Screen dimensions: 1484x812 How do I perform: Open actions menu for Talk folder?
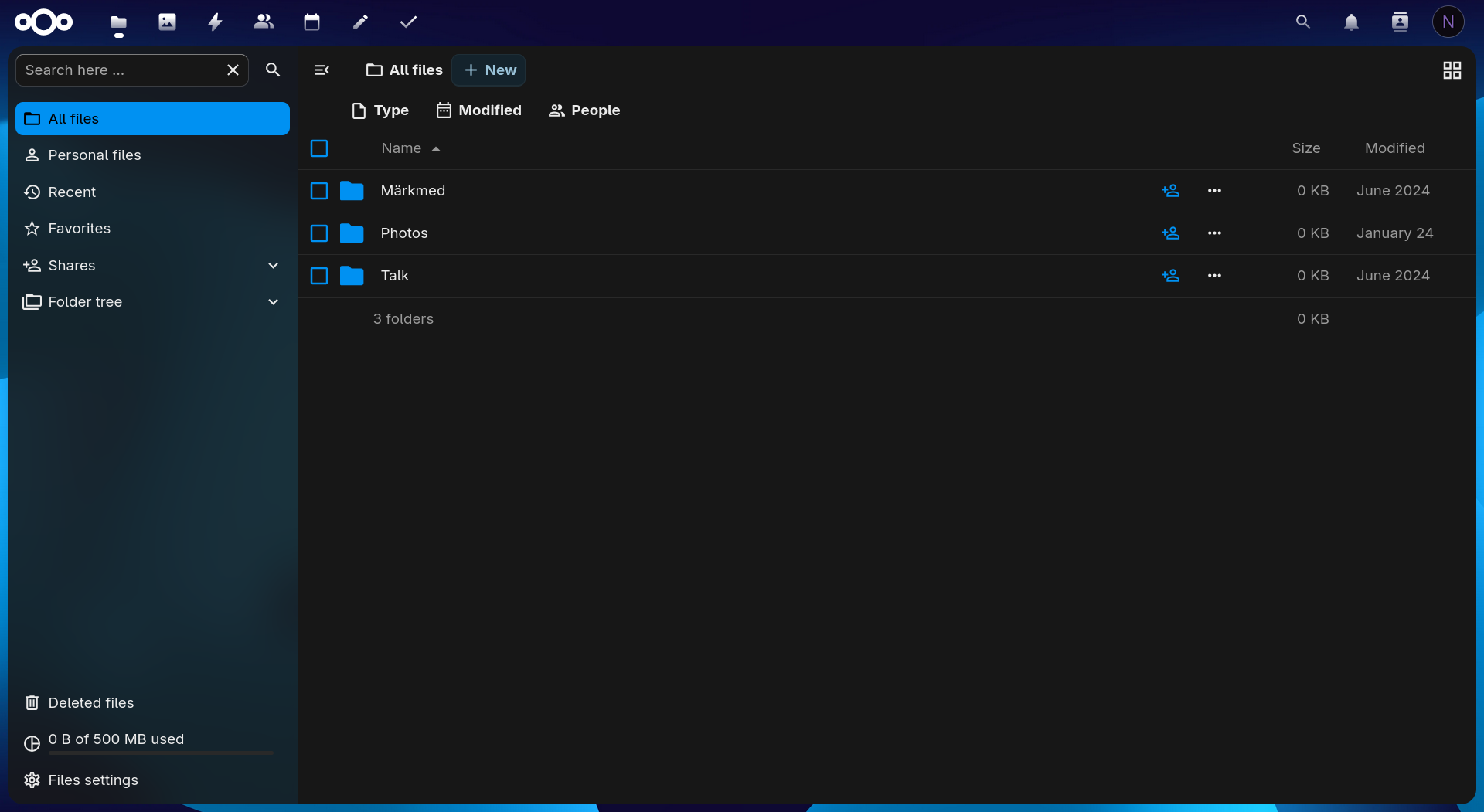pyautogui.click(x=1214, y=276)
